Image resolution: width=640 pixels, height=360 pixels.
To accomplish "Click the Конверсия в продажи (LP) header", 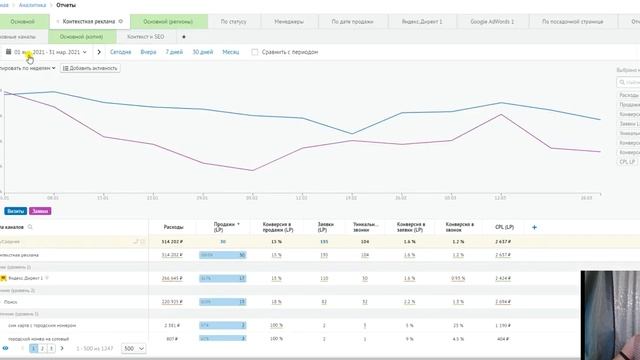I will [x=278, y=227].
